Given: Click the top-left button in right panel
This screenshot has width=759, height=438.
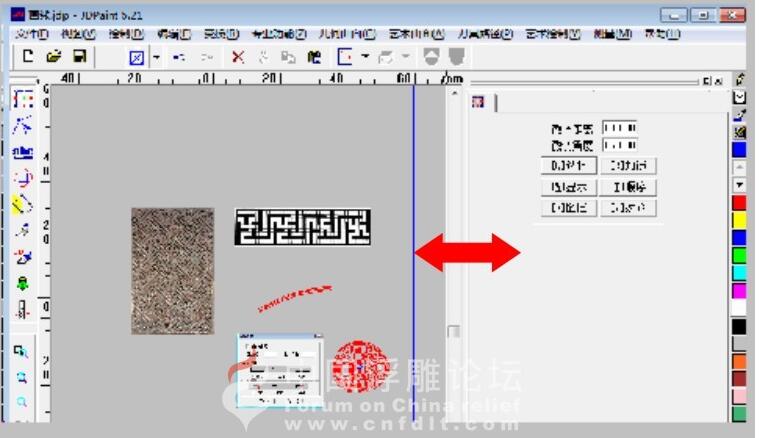Looking at the screenshot, I should tap(569, 166).
